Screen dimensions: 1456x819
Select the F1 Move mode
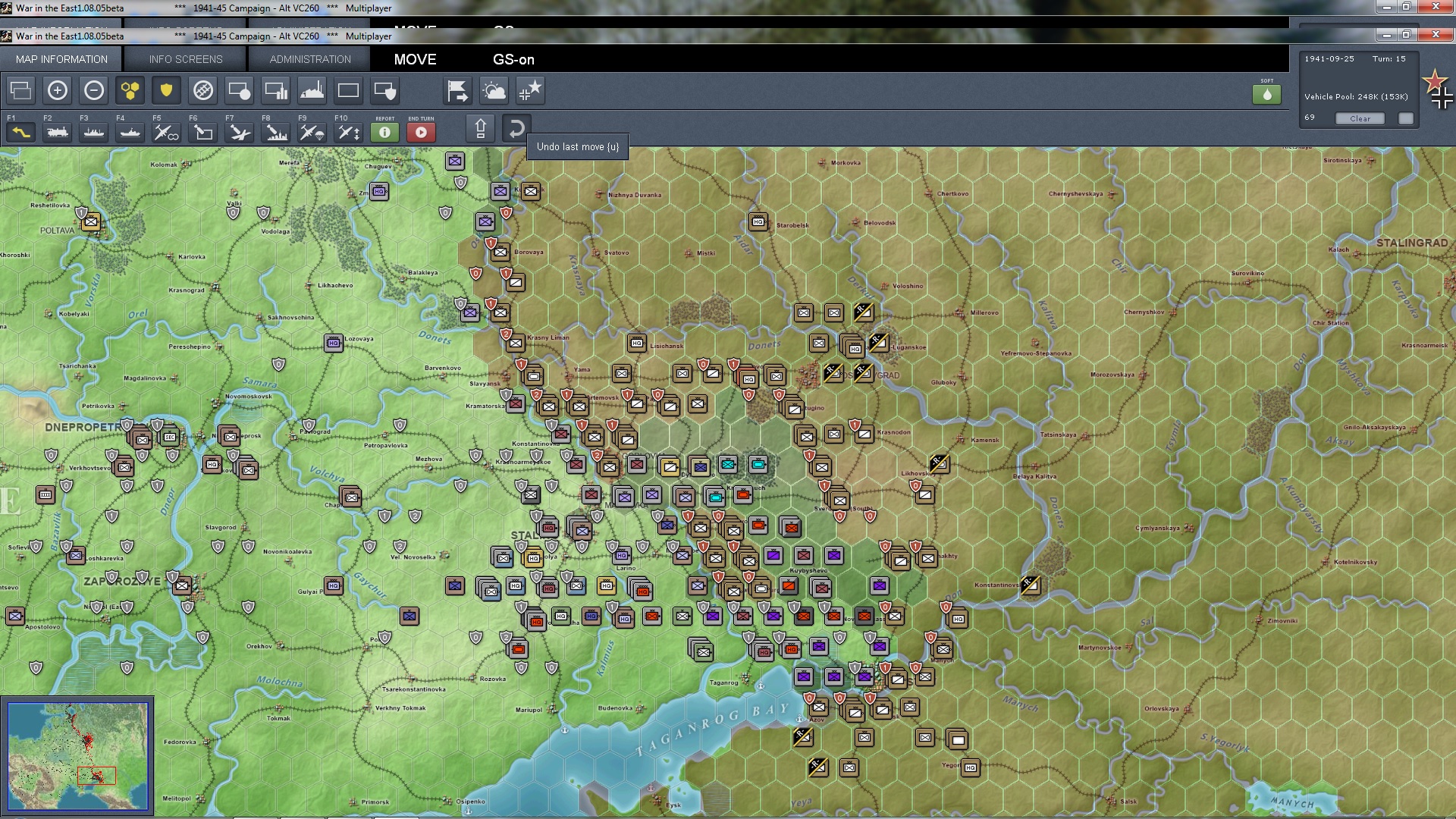[21, 132]
